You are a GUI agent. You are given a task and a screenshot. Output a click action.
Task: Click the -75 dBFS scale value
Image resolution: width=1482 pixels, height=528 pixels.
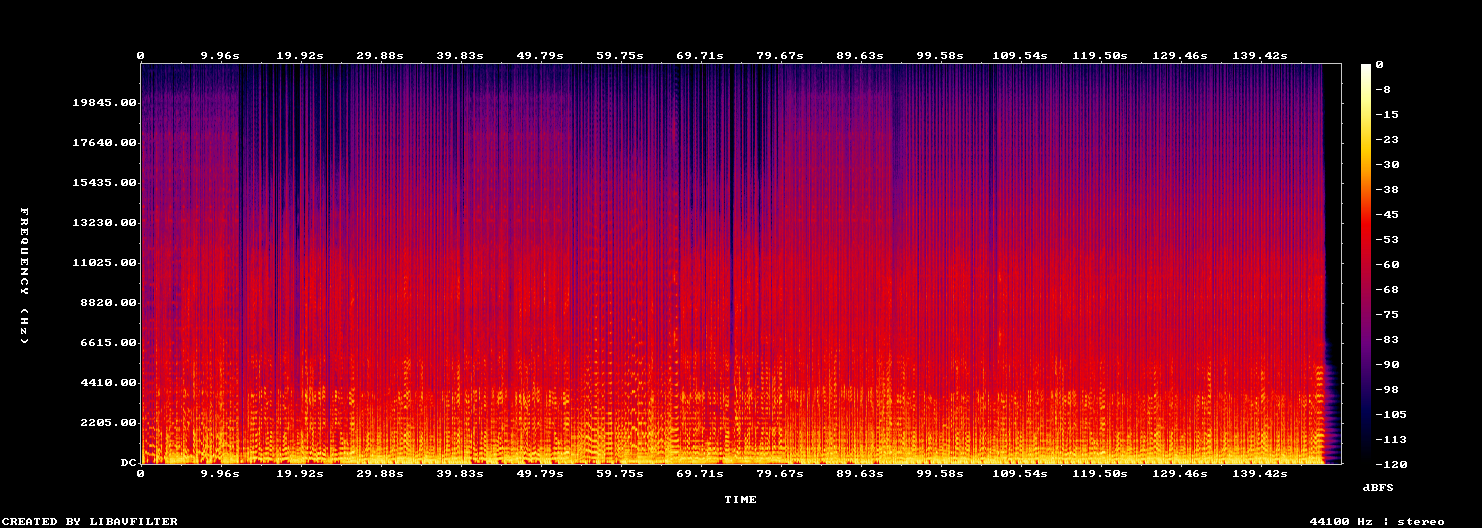coord(1388,315)
